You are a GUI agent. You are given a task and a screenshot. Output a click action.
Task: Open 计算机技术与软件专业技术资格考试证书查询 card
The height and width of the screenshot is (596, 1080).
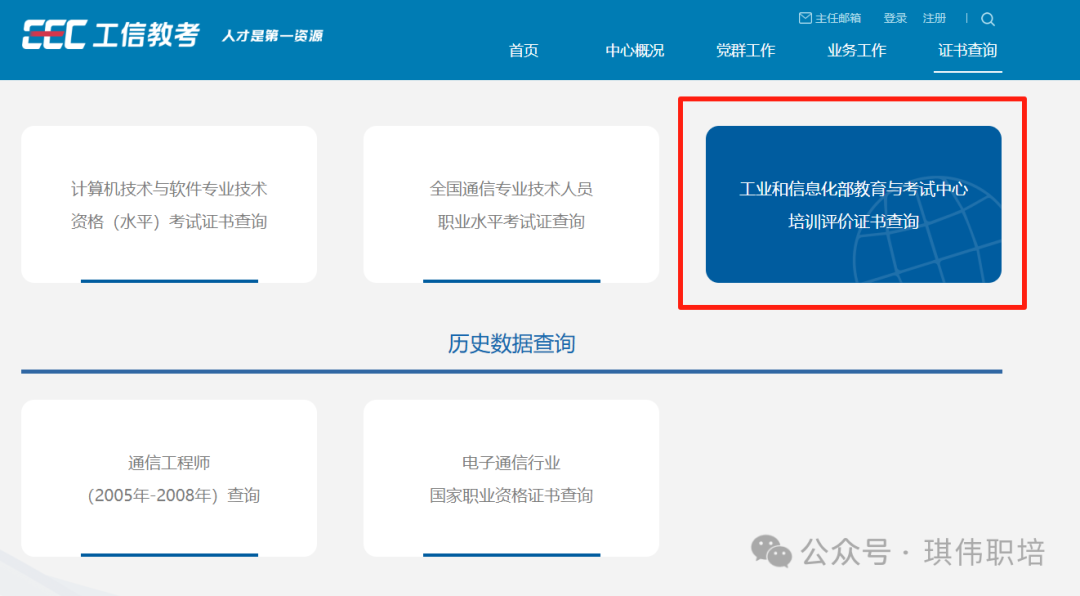169,204
